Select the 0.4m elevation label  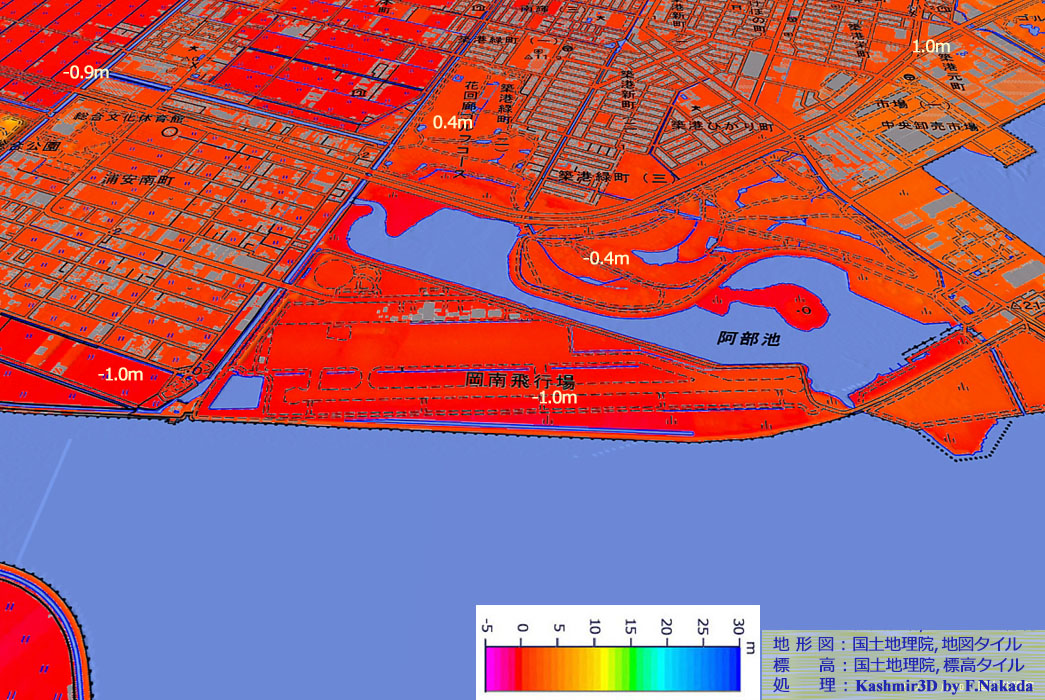pos(452,122)
